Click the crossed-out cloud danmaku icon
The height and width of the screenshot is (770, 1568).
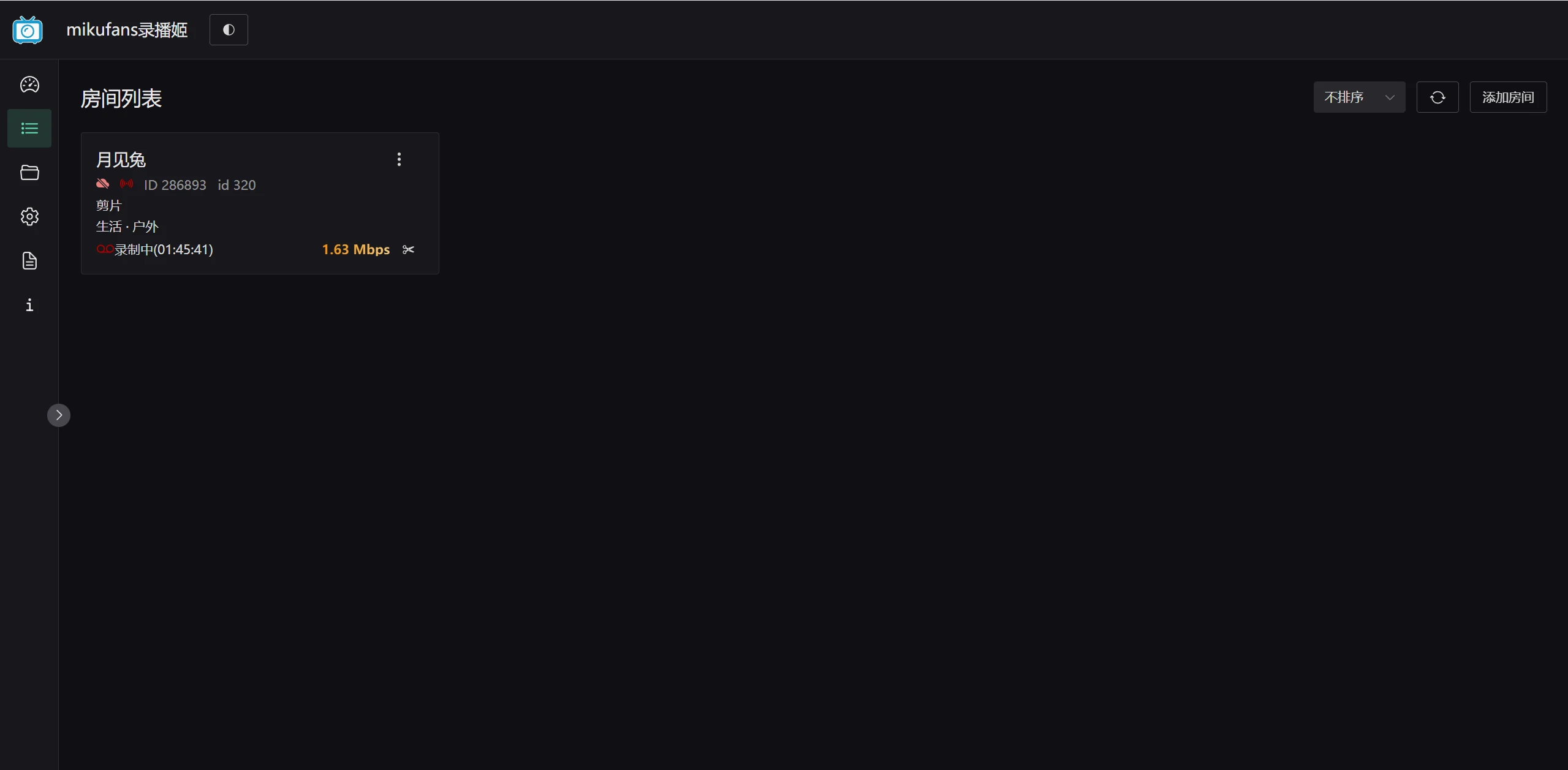coord(102,184)
